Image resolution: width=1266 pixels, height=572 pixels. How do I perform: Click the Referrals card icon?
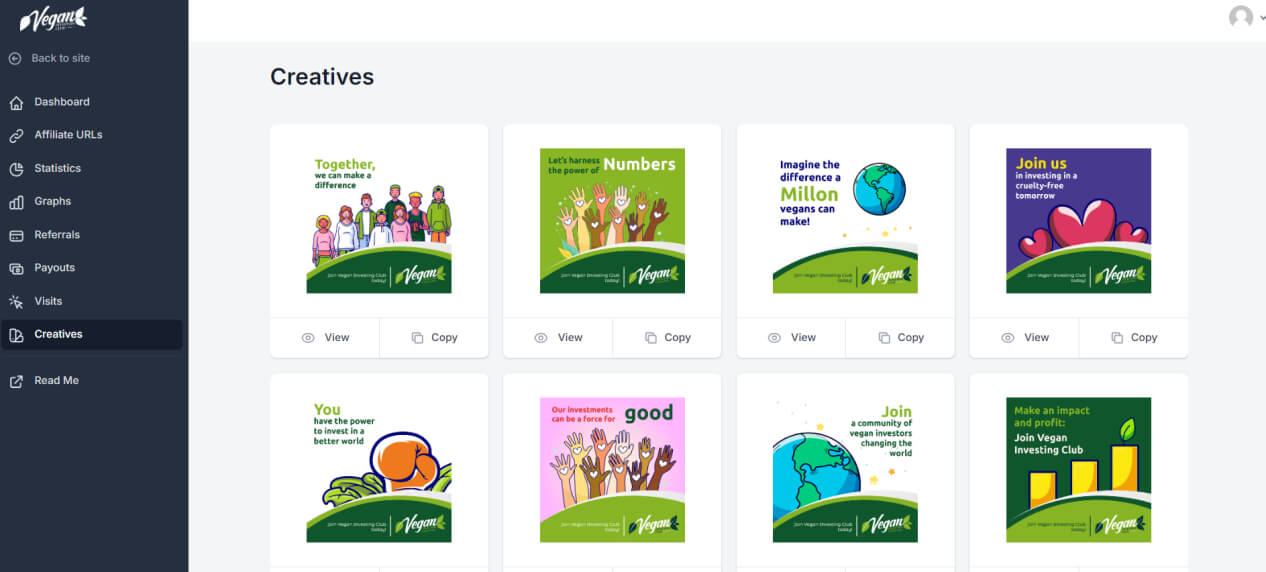tap(16, 235)
